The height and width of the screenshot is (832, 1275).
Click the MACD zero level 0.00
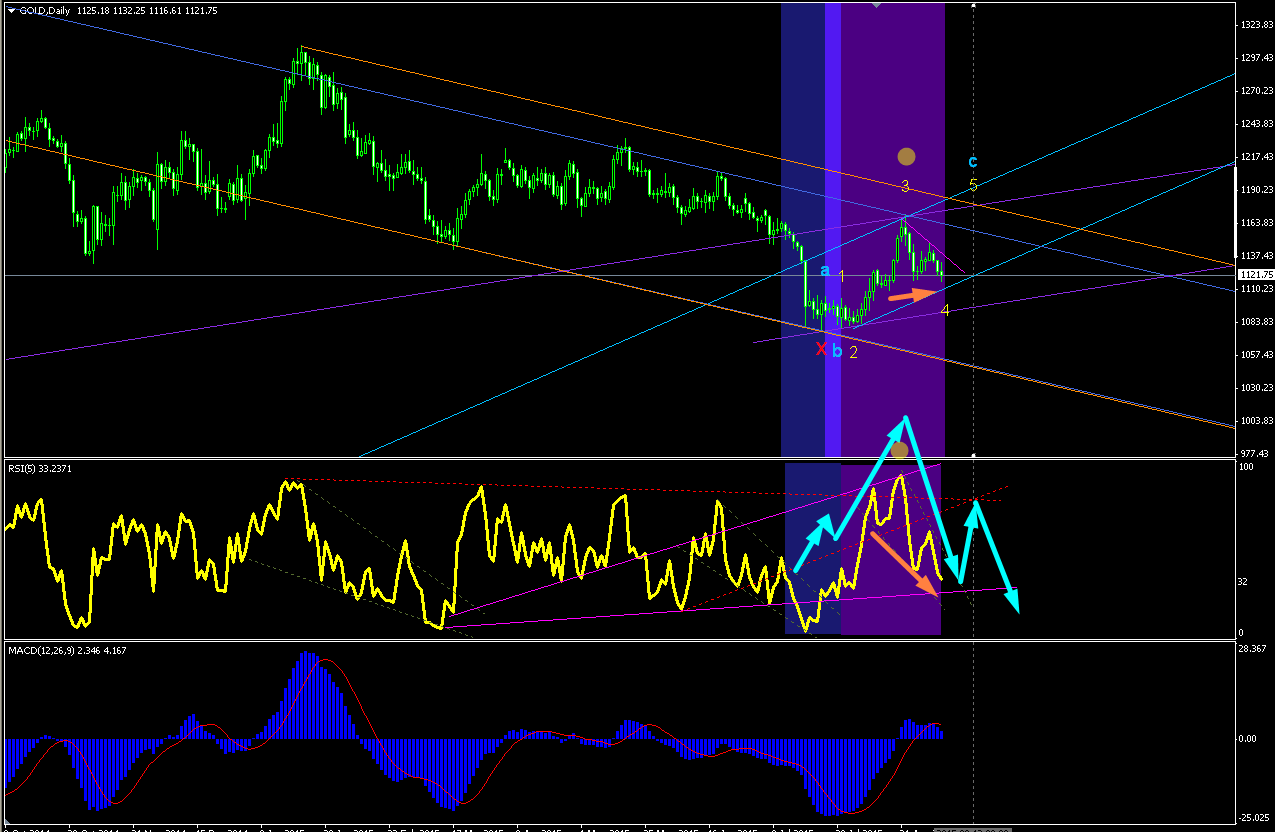[1247, 739]
